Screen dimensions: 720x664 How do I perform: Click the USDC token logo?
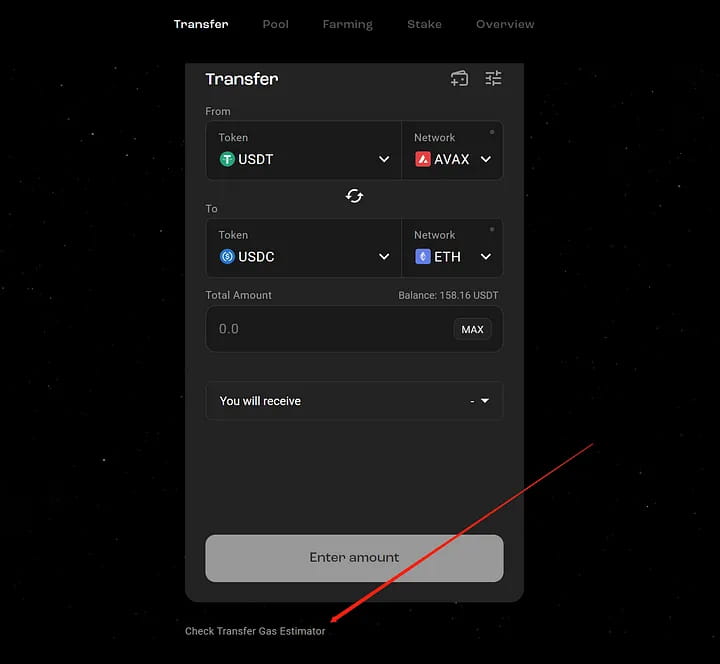click(x=227, y=257)
